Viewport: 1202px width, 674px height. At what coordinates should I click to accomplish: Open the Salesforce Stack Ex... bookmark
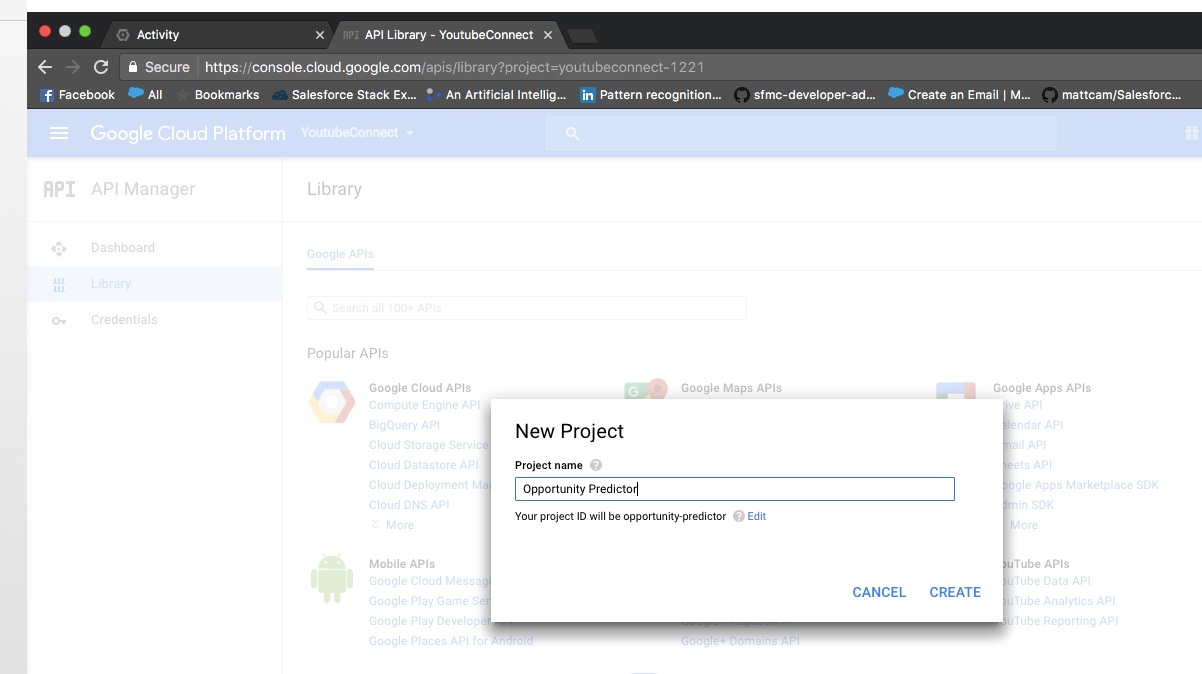coord(345,95)
